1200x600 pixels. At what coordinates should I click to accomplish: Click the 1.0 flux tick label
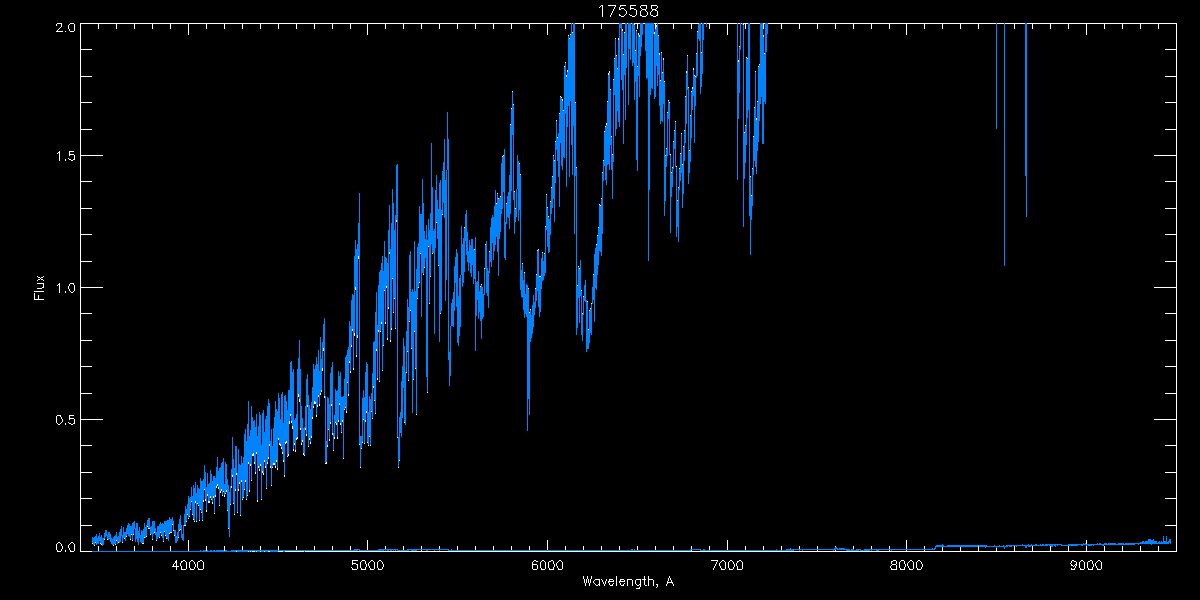pos(65,288)
